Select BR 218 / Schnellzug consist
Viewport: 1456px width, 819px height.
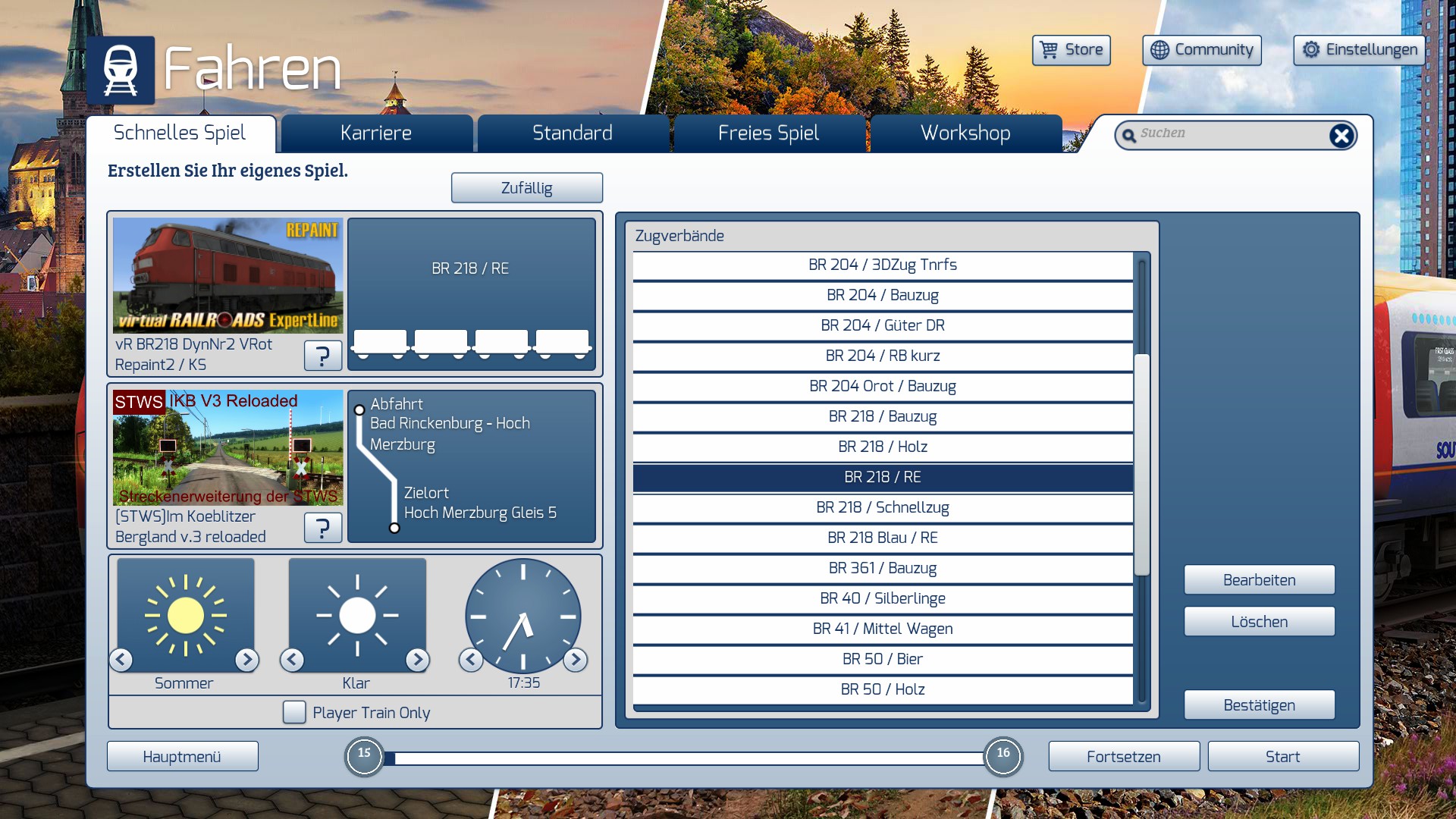tap(882, 507)
